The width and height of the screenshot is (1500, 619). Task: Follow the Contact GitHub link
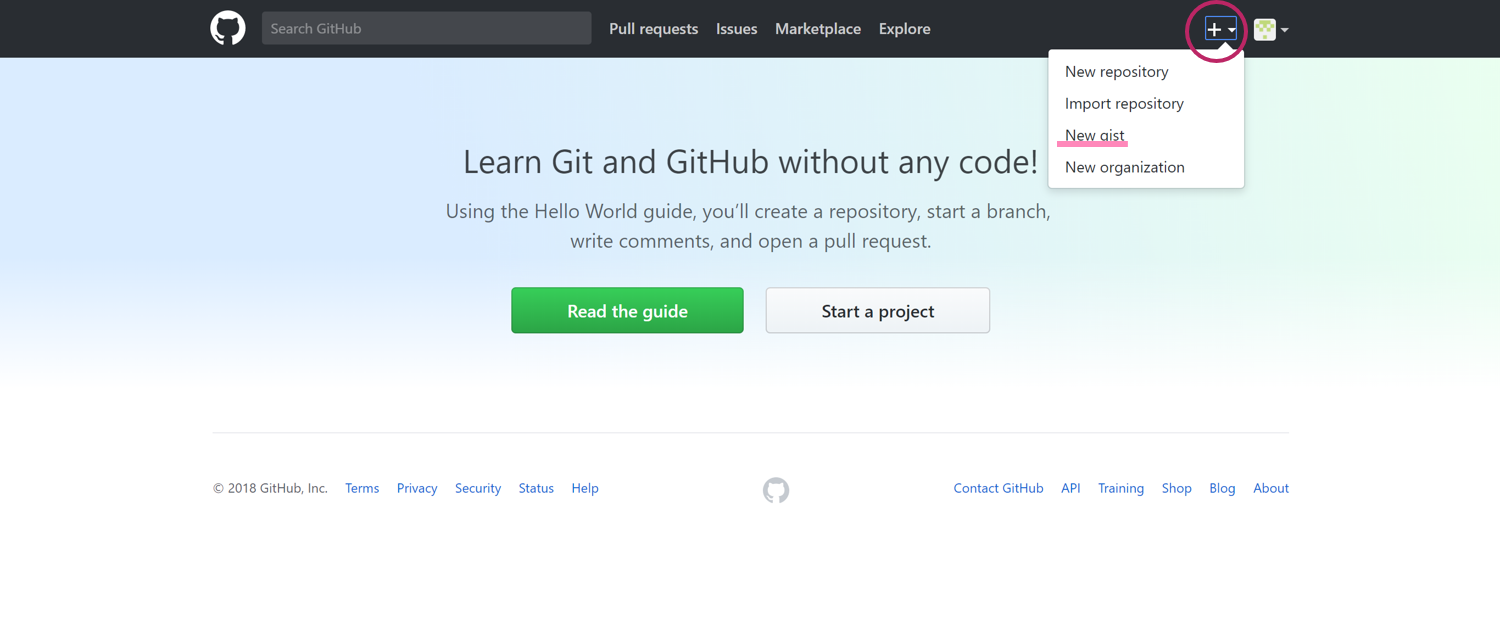[x=998, y=489]
